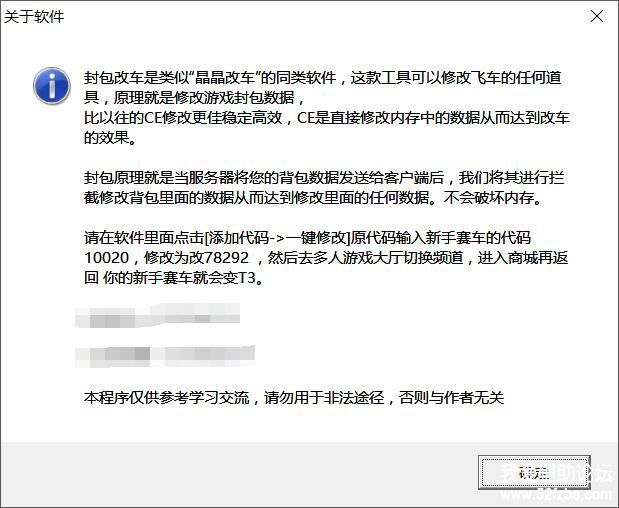Click the T3 text at paragraph end
The height and width of the screenshot is (508, 619).
coord(248,278)
